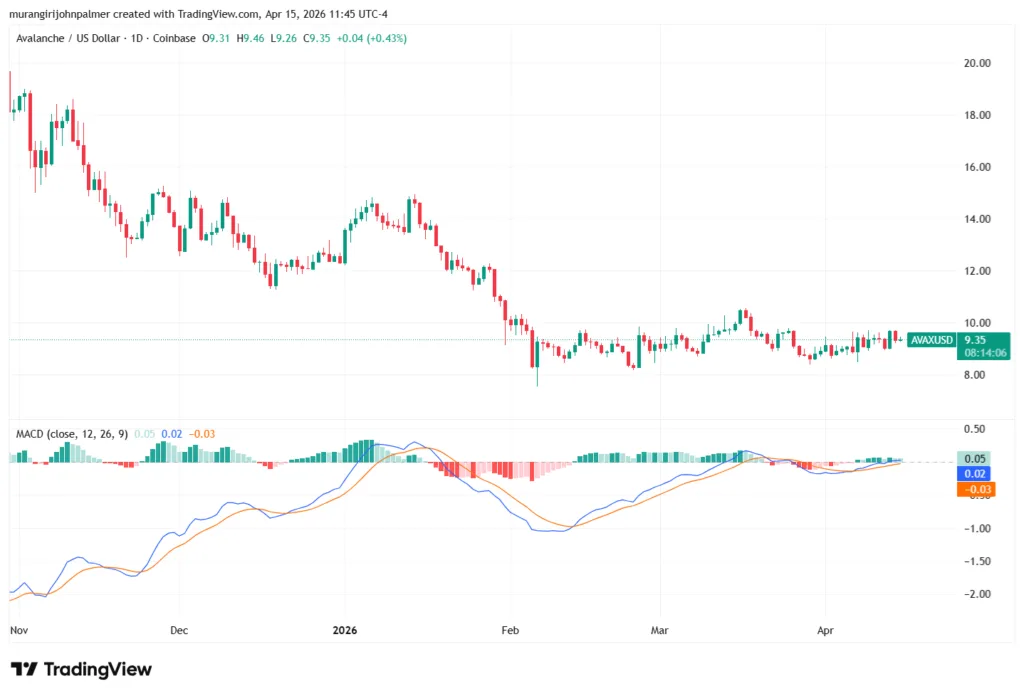Viewport: 1024px width, 696px height.
Task: Open the Coinbase exchange name in the legend
Action: point(172,38)
